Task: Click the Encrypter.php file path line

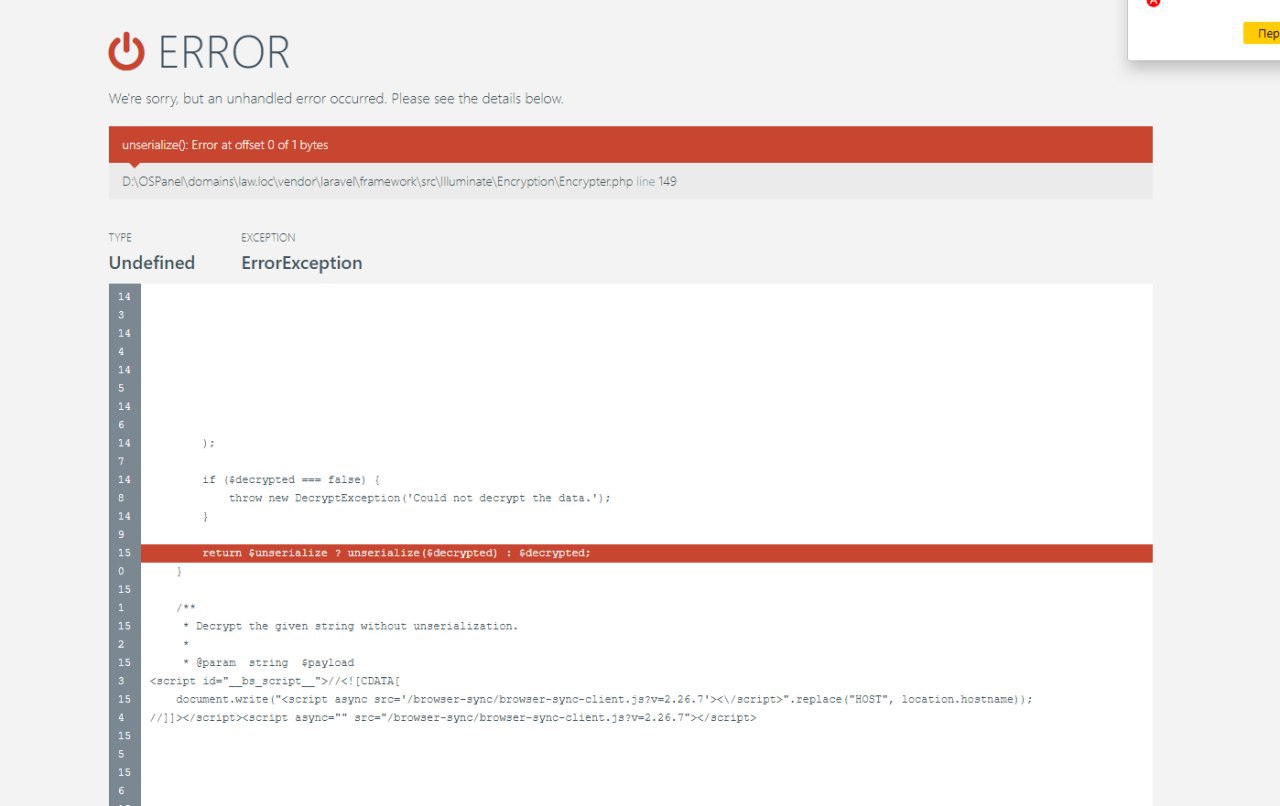Action: pyautogui.click(x=399, y=182)
